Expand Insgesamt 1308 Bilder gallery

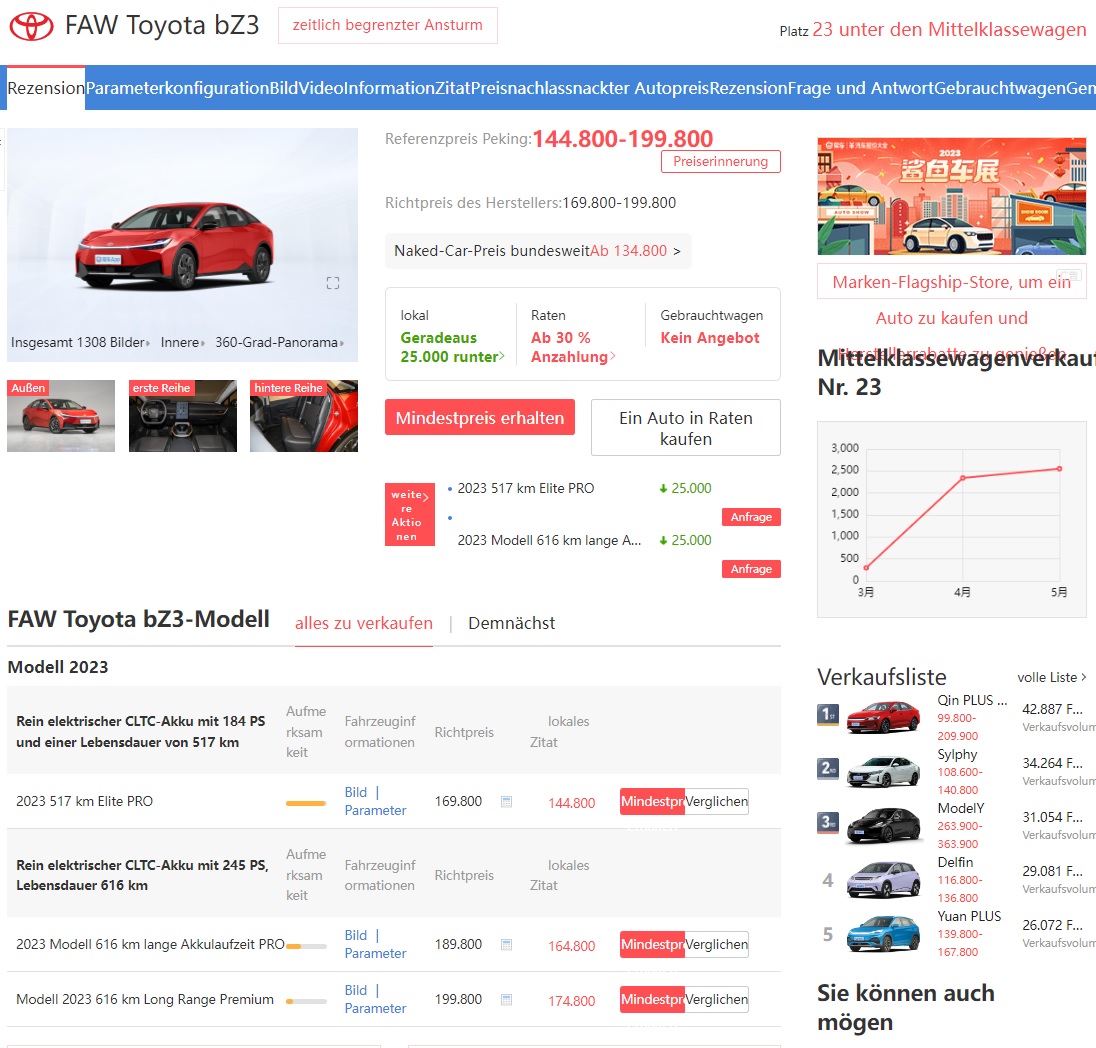[x=80, y=343]
